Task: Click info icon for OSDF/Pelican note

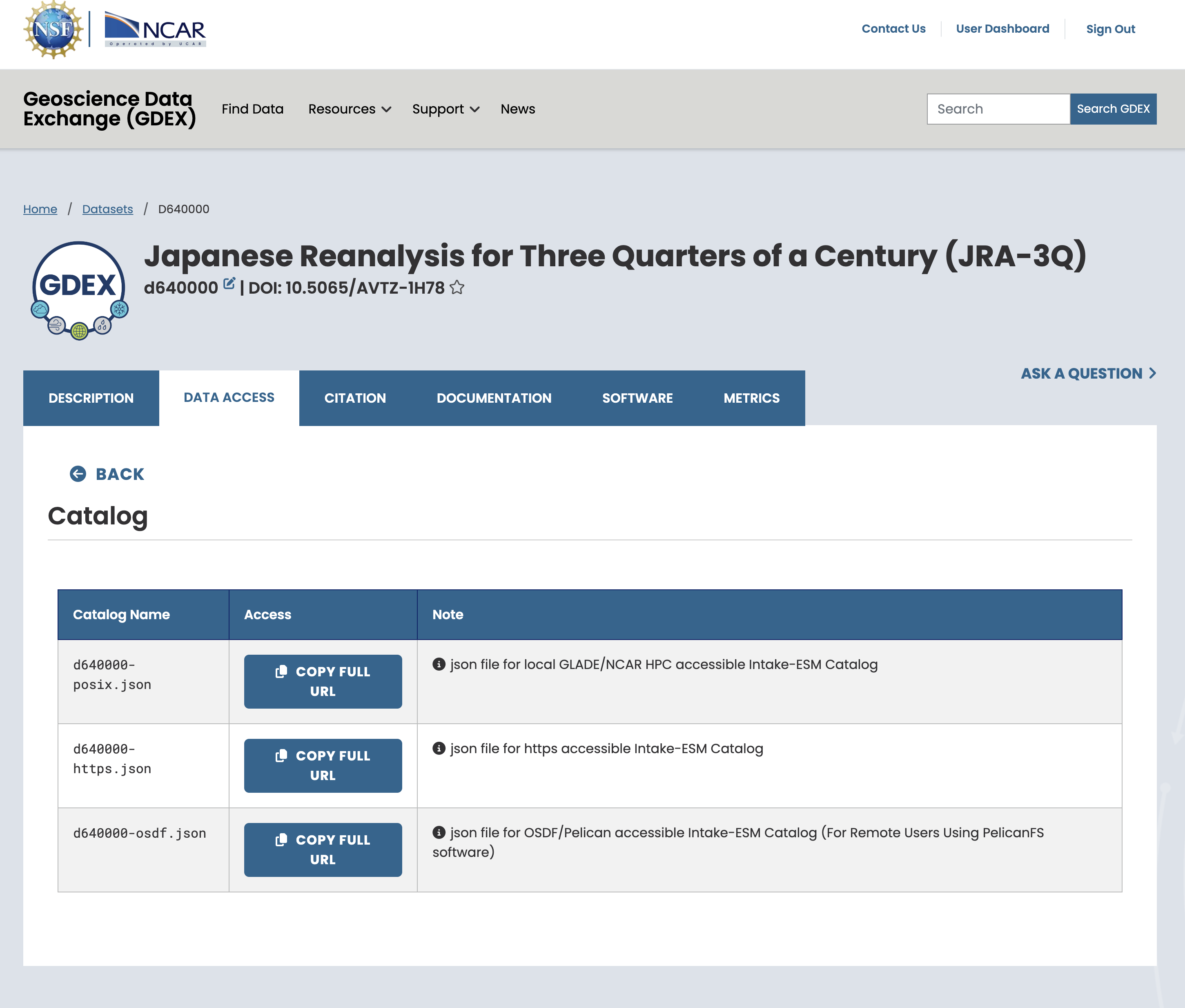Action: click(439, 832)
